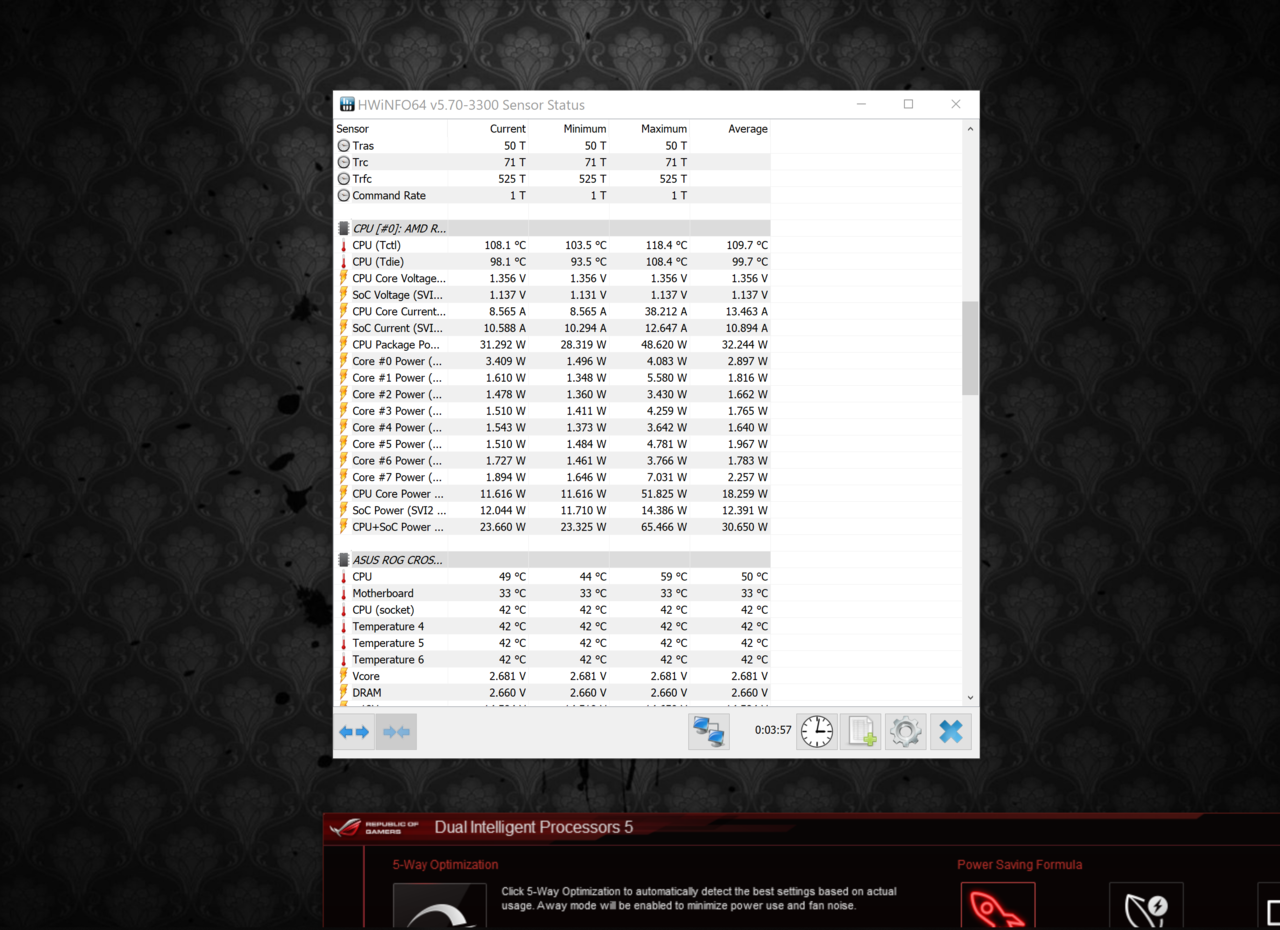Click the 0:03:57 elapsed time readout
1280x930 pixels.
click(x=773, y=731)
